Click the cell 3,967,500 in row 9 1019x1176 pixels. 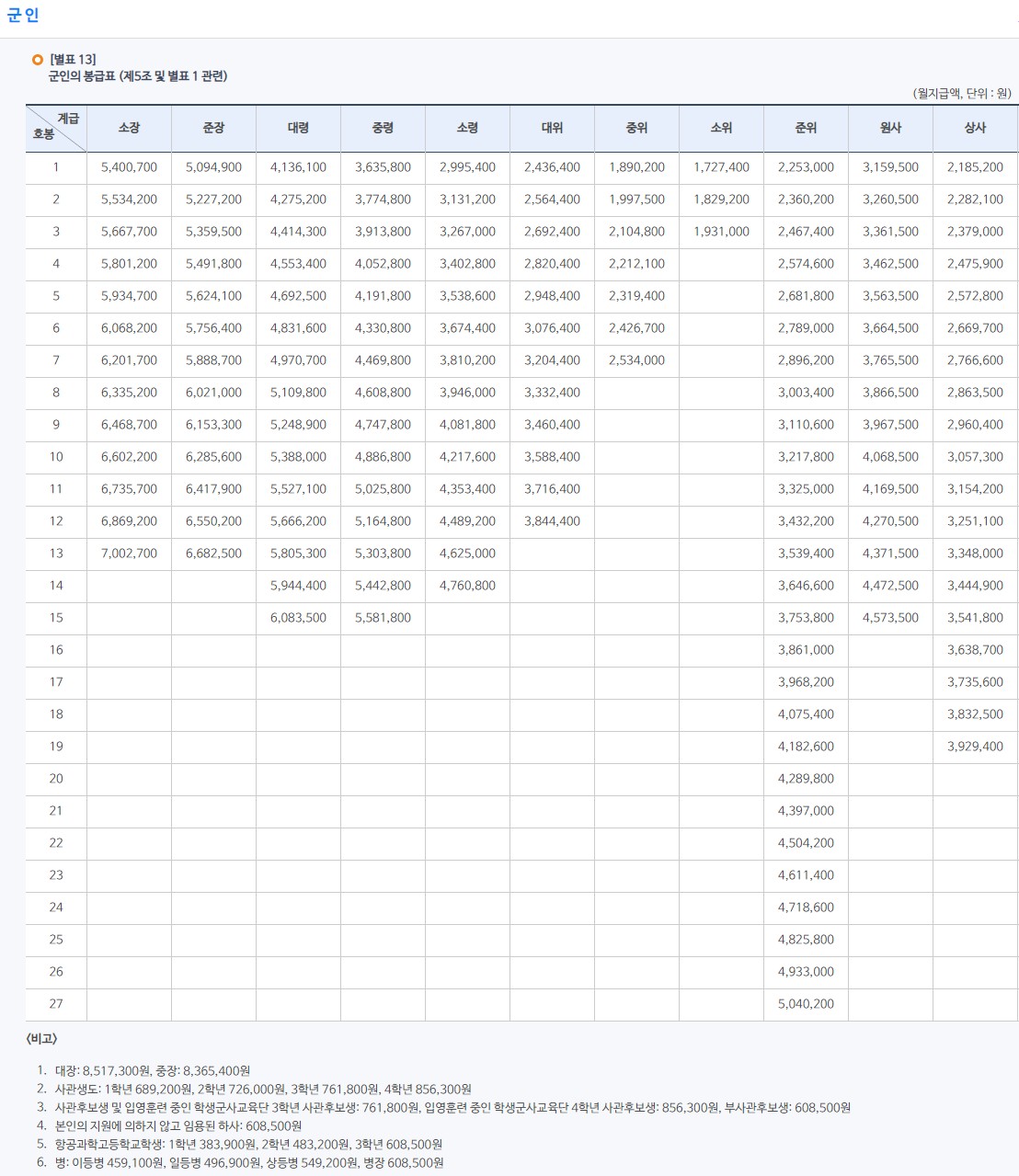pyautogui.click(x=890, y=425)
